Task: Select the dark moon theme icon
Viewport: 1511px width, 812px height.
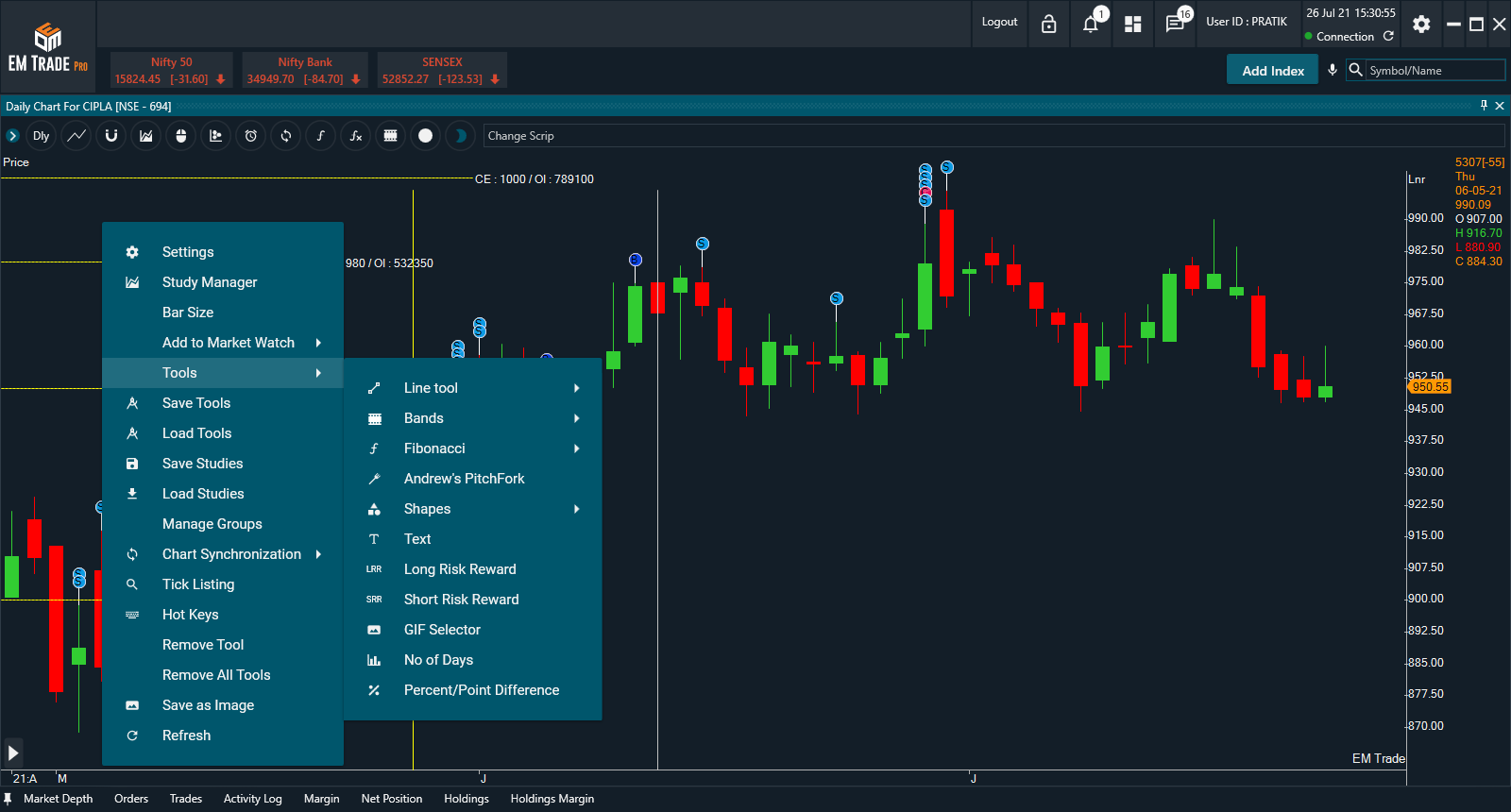Action: click(461, 136)
